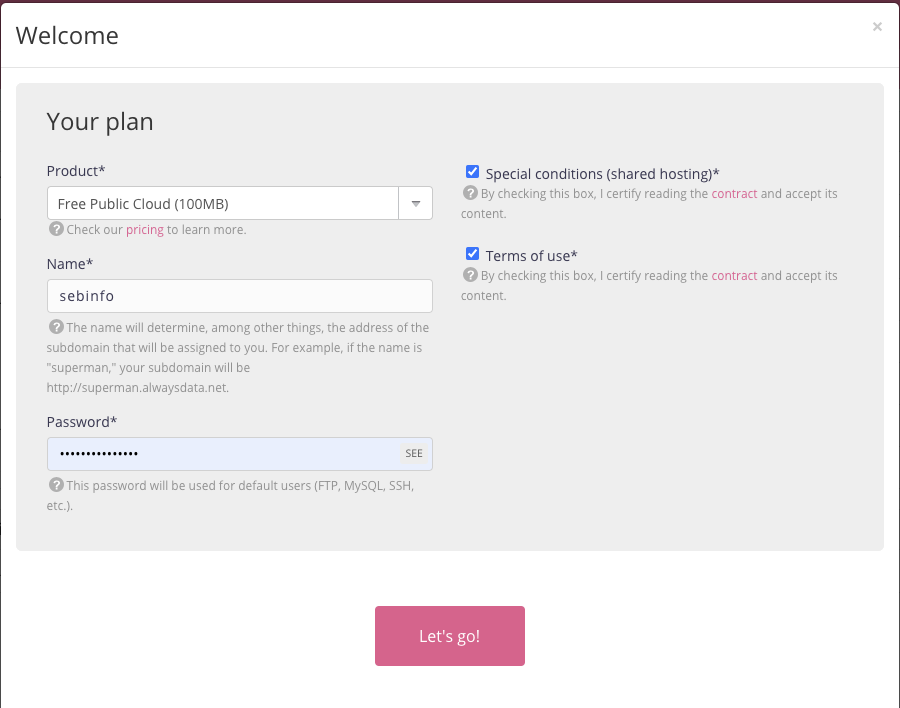The width and height of the screenshot is (900, 708).
Task: Reveal the password with the SEE button
Action: 414,454
